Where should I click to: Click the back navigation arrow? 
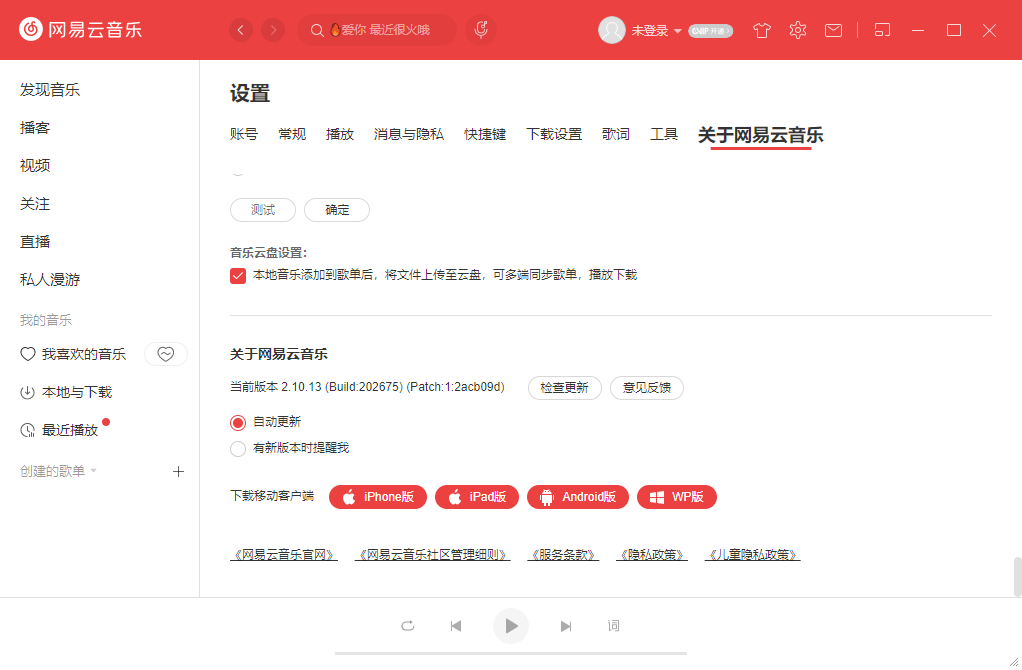241,30
